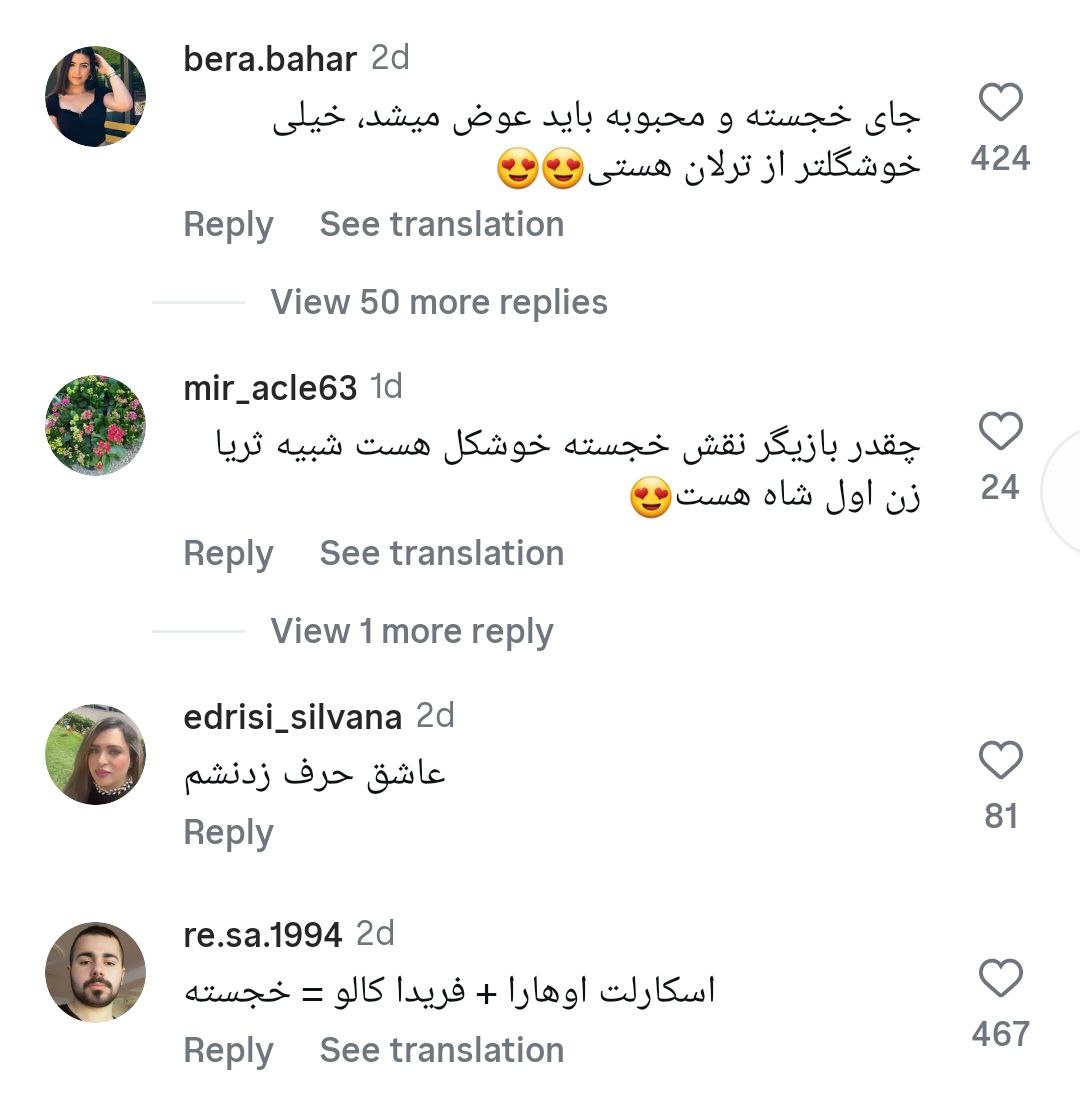The image size is (1080, 1101).
Task: See translation of mir_acle63's comment
Action: click(x=441, y=554)
